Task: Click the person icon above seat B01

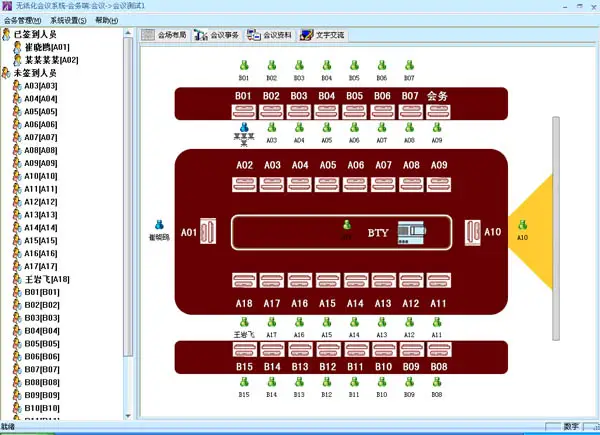Action: [244, 65]
